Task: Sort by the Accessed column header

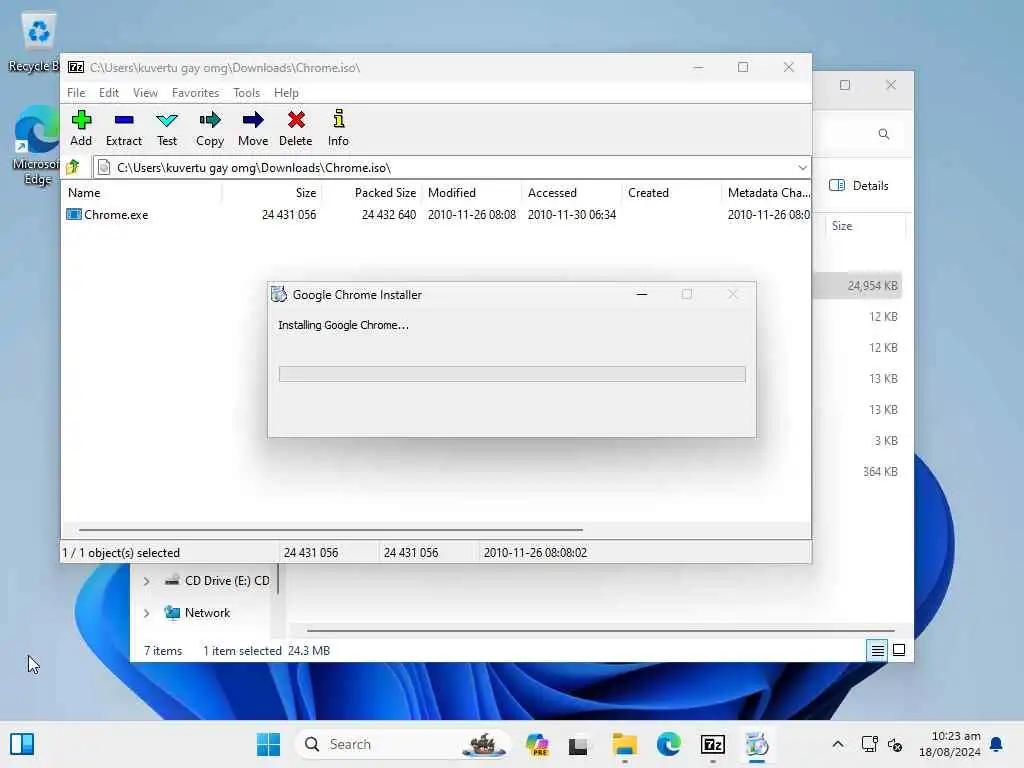Action: point(572,193)
